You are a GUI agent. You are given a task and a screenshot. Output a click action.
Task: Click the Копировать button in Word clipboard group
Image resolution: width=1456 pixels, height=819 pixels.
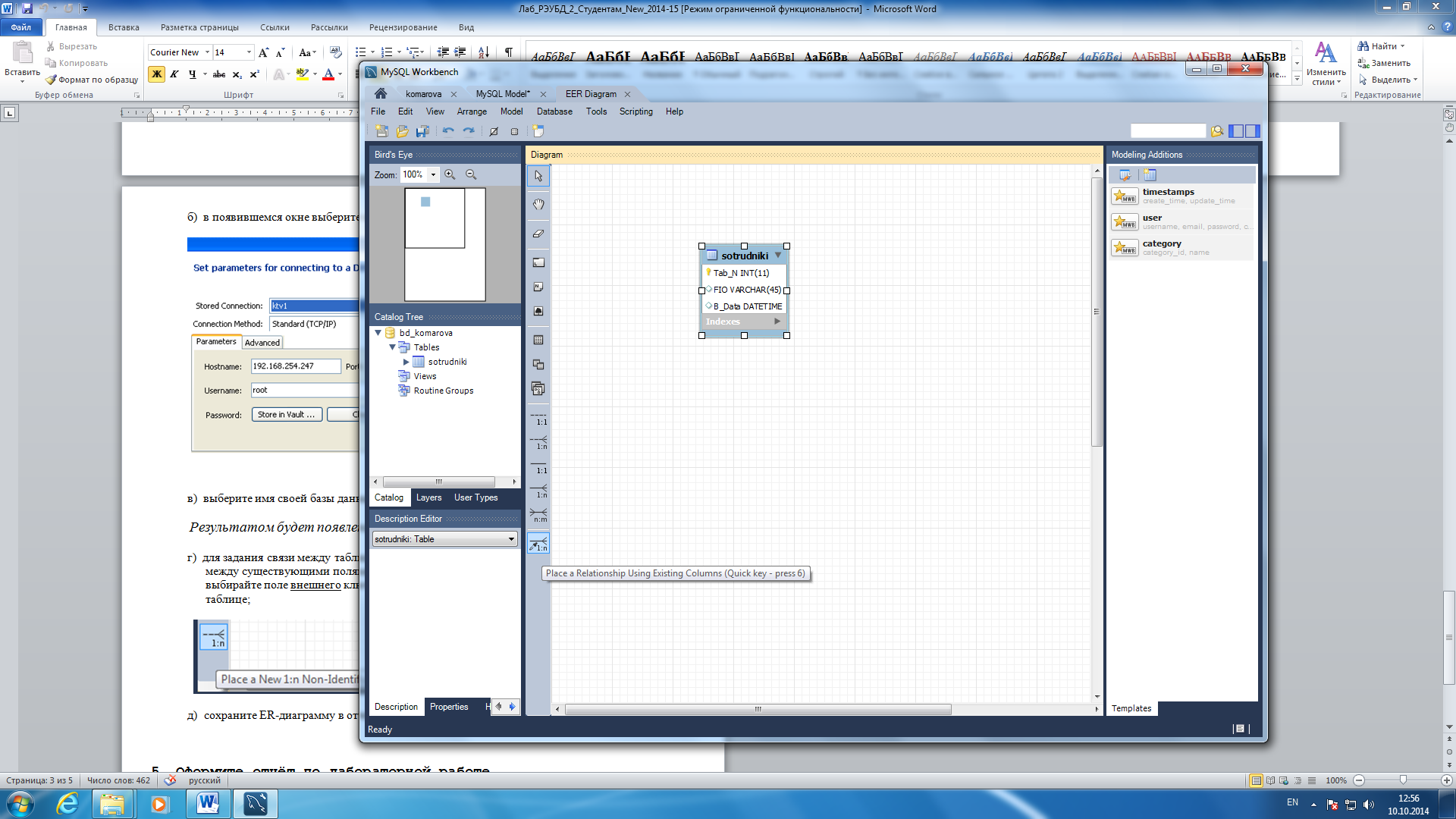click(76, 63)
